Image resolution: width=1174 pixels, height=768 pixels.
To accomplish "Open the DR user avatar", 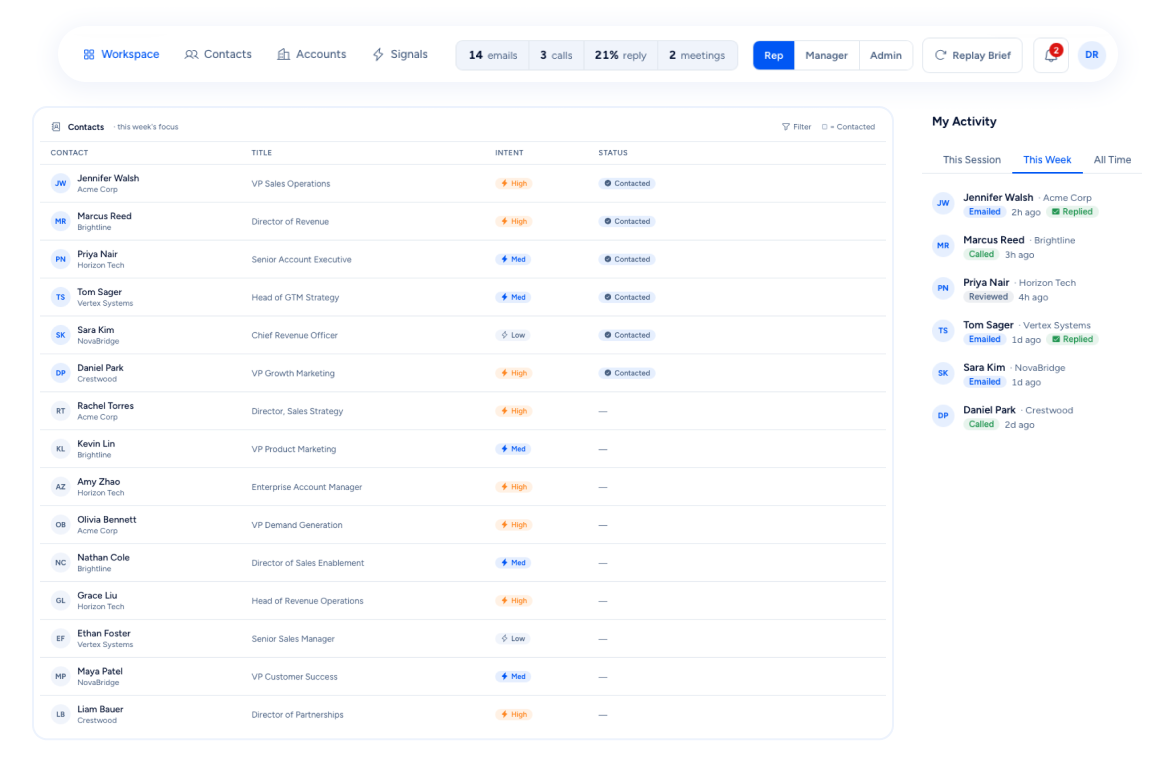I will tap(1092, 55).
